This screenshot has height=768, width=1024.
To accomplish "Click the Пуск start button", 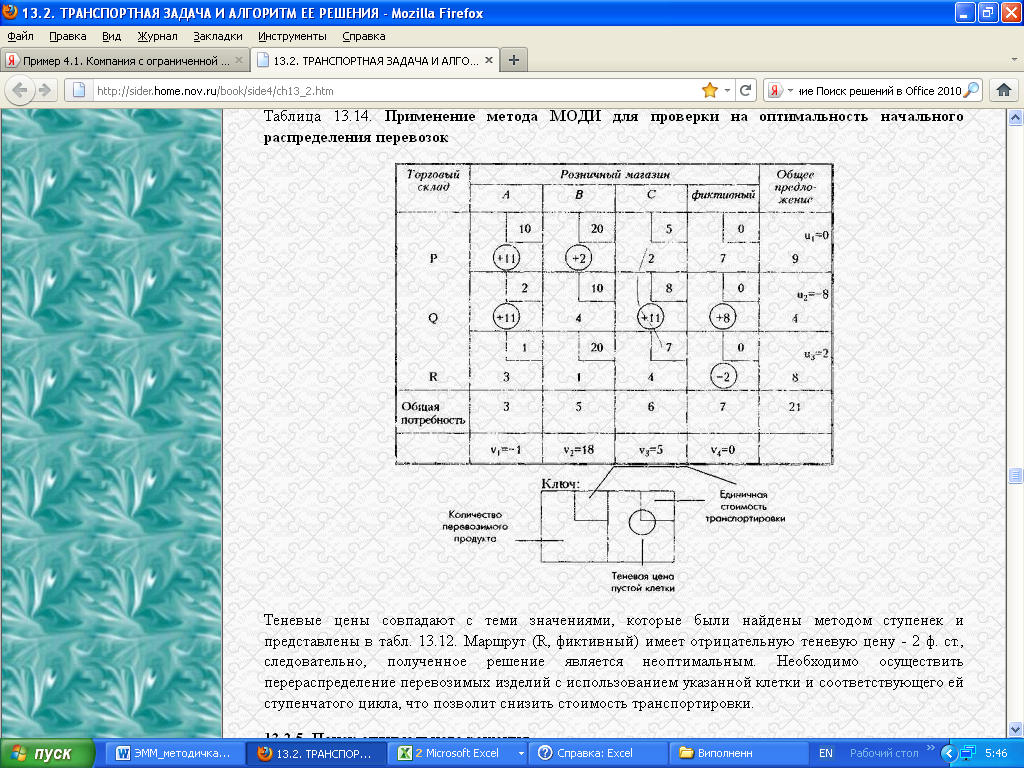I will click(47, 754).
